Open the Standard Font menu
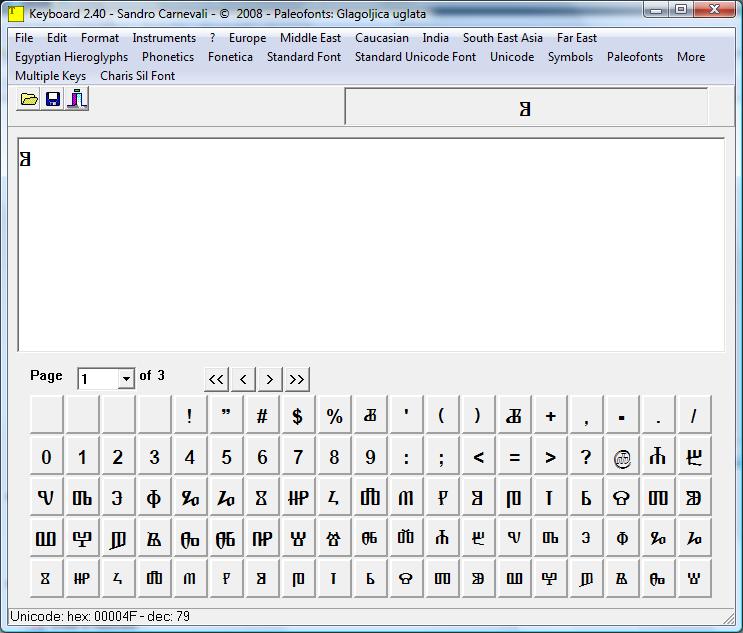Image resolution: width=743 pixels, height=633 pixels. 304,57
